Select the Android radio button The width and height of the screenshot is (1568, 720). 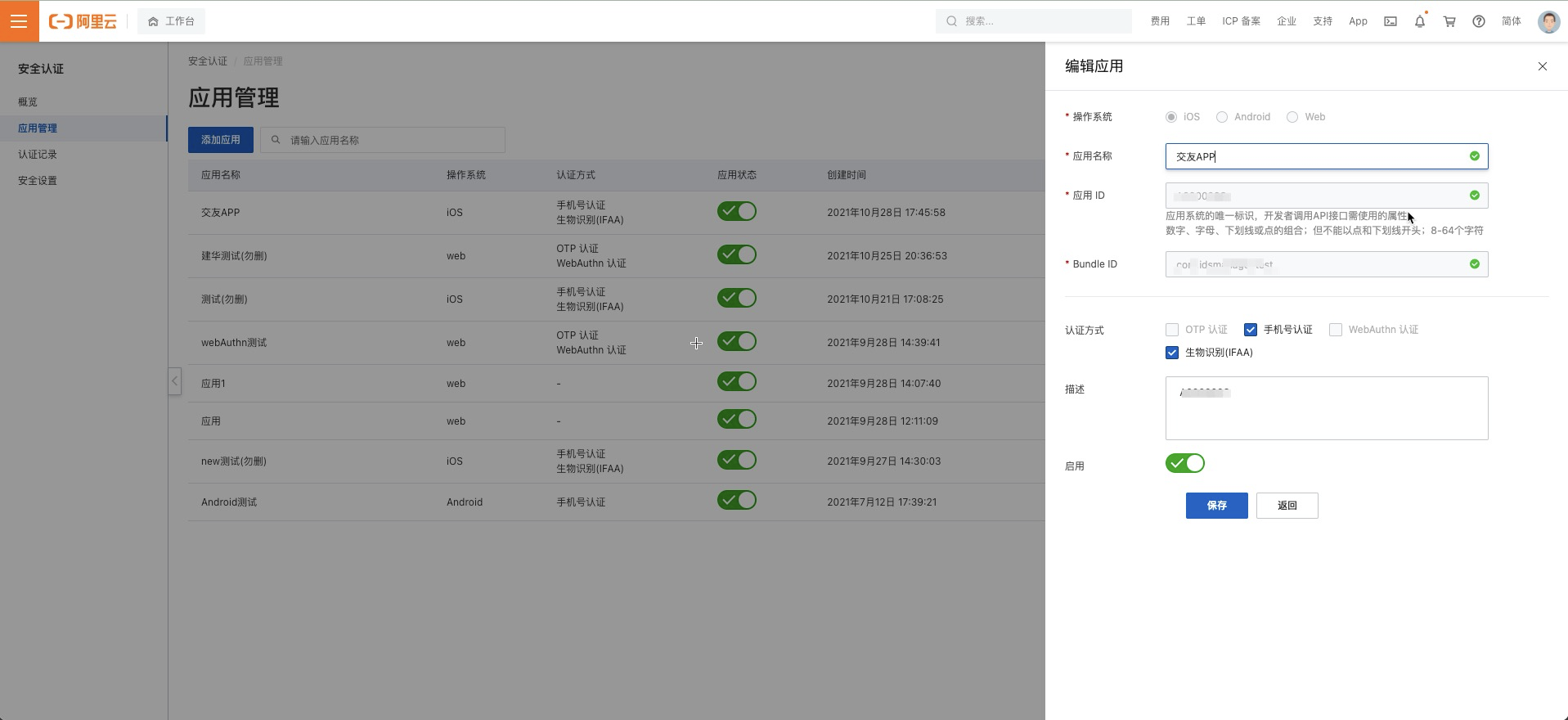point(1222,117)
